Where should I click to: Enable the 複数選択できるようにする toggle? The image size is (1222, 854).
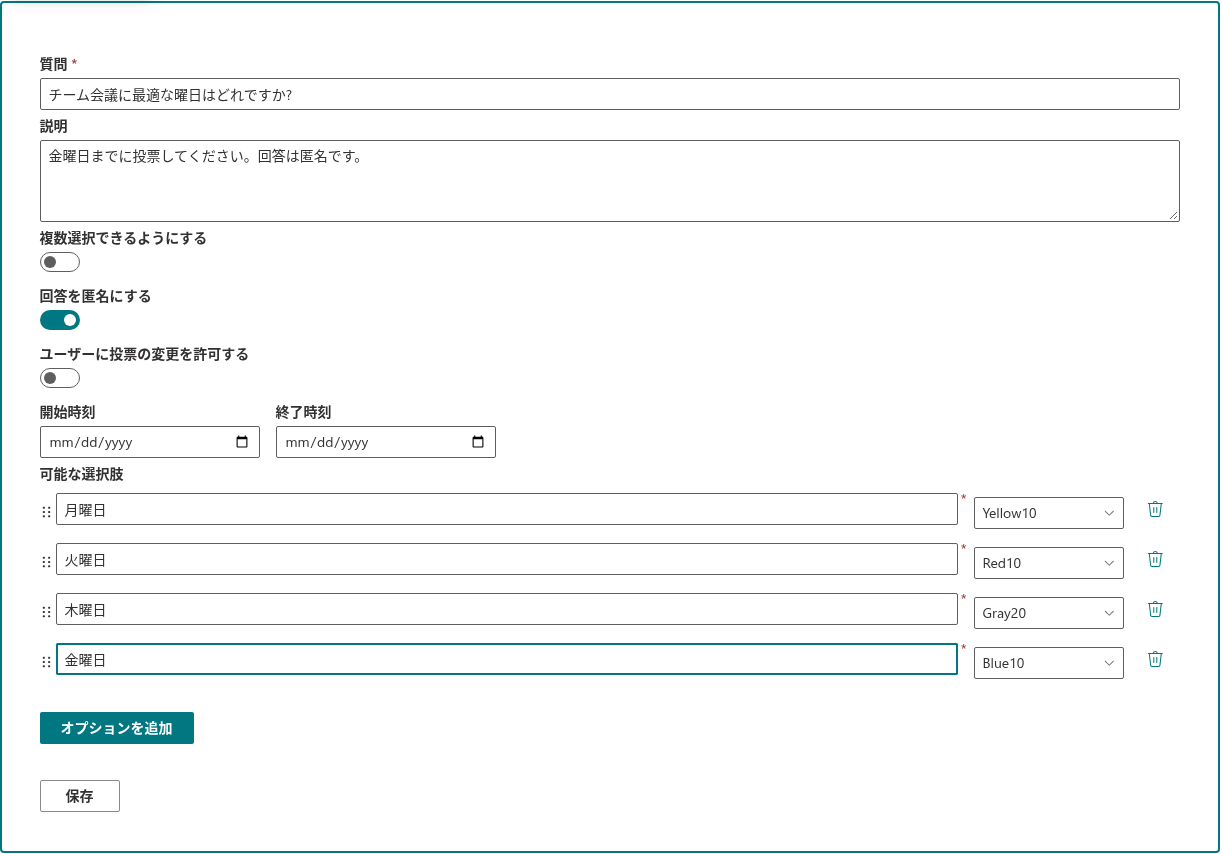tap(60, 262)
